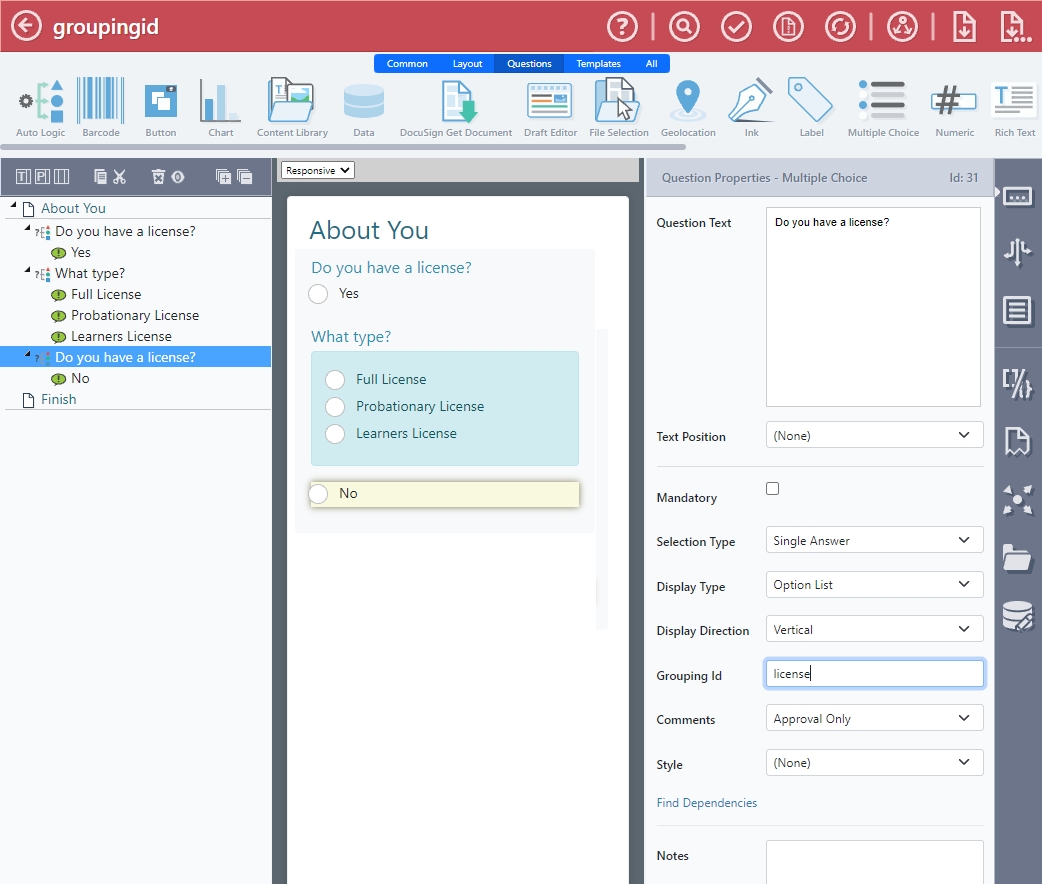1042x884 pixels.
Task: Add an Auto Logic question
Action: [41, 108]
